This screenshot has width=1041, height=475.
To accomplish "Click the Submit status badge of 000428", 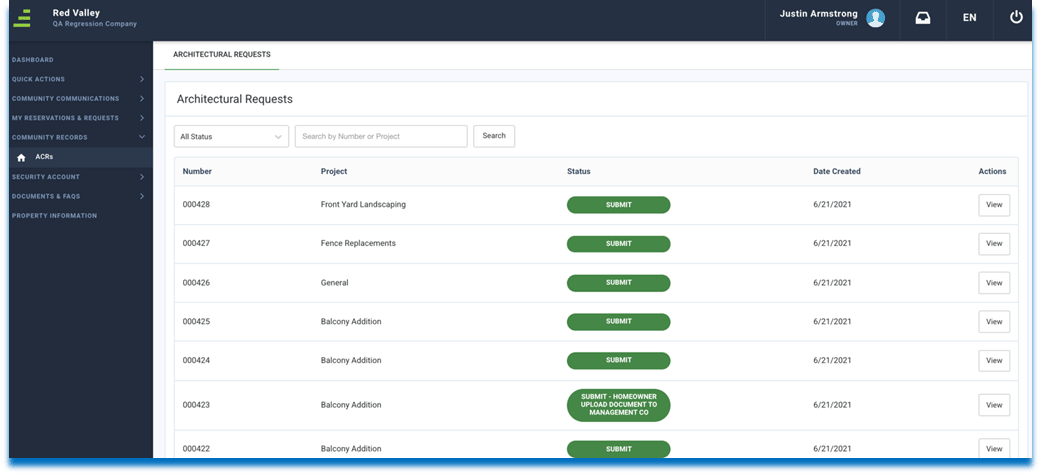I will pyautogui.click(x=618, y=205).
